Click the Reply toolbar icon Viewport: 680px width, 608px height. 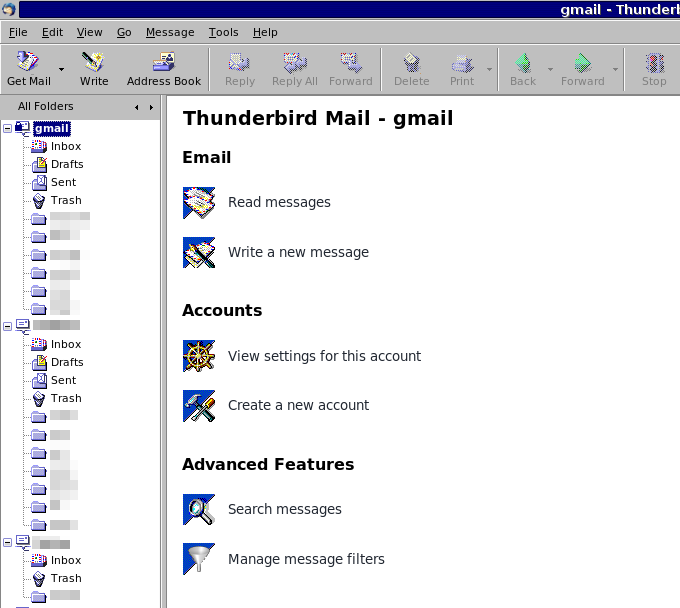pos(240,62)
